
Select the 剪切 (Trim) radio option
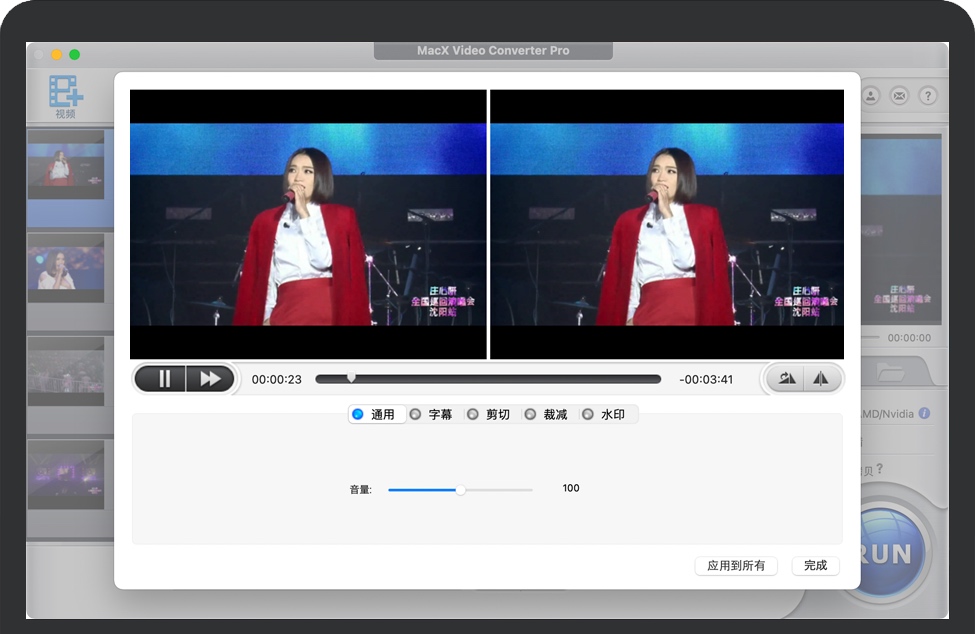(x=472, y=414)
